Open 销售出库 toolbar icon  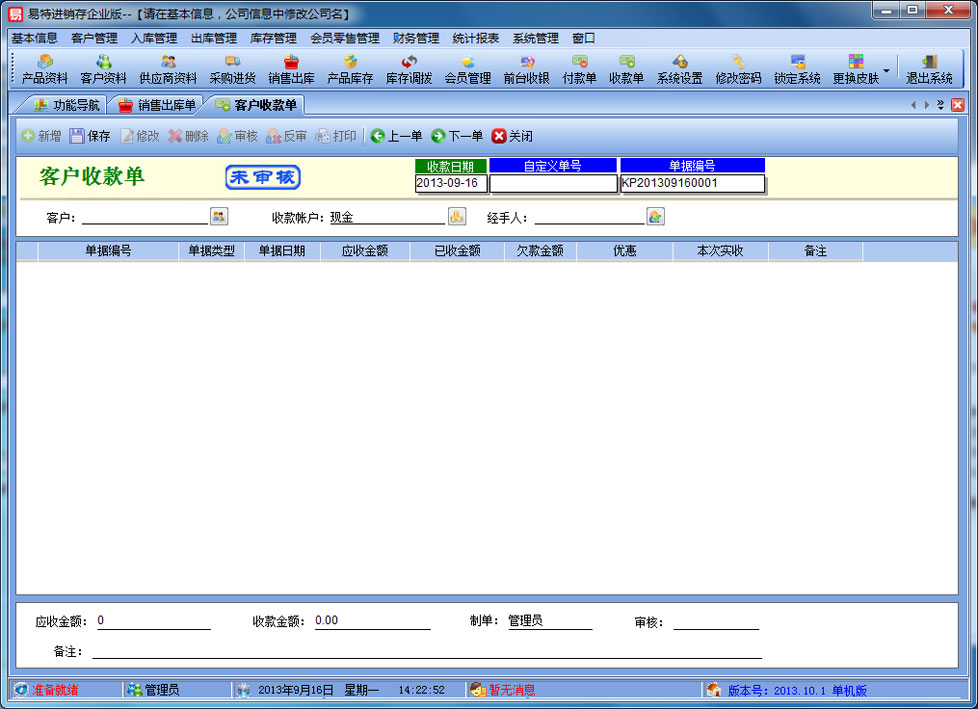coord(291,69)
